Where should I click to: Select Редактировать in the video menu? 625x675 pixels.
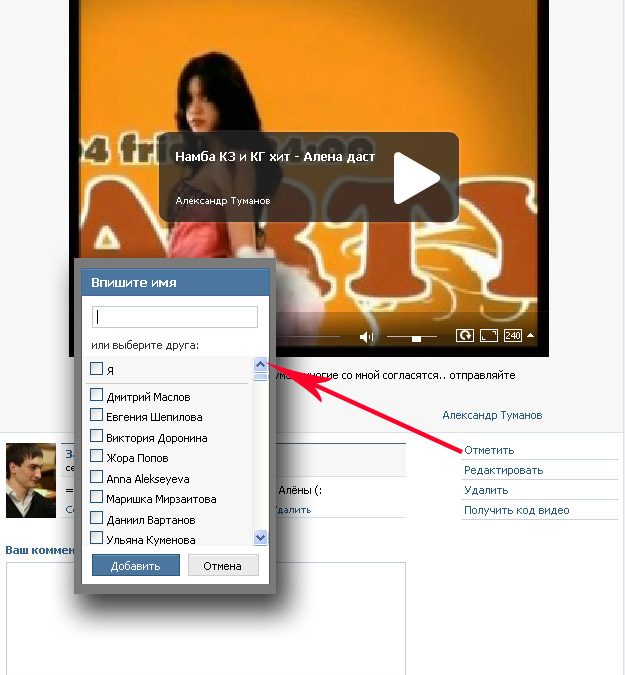coord(503,470)
